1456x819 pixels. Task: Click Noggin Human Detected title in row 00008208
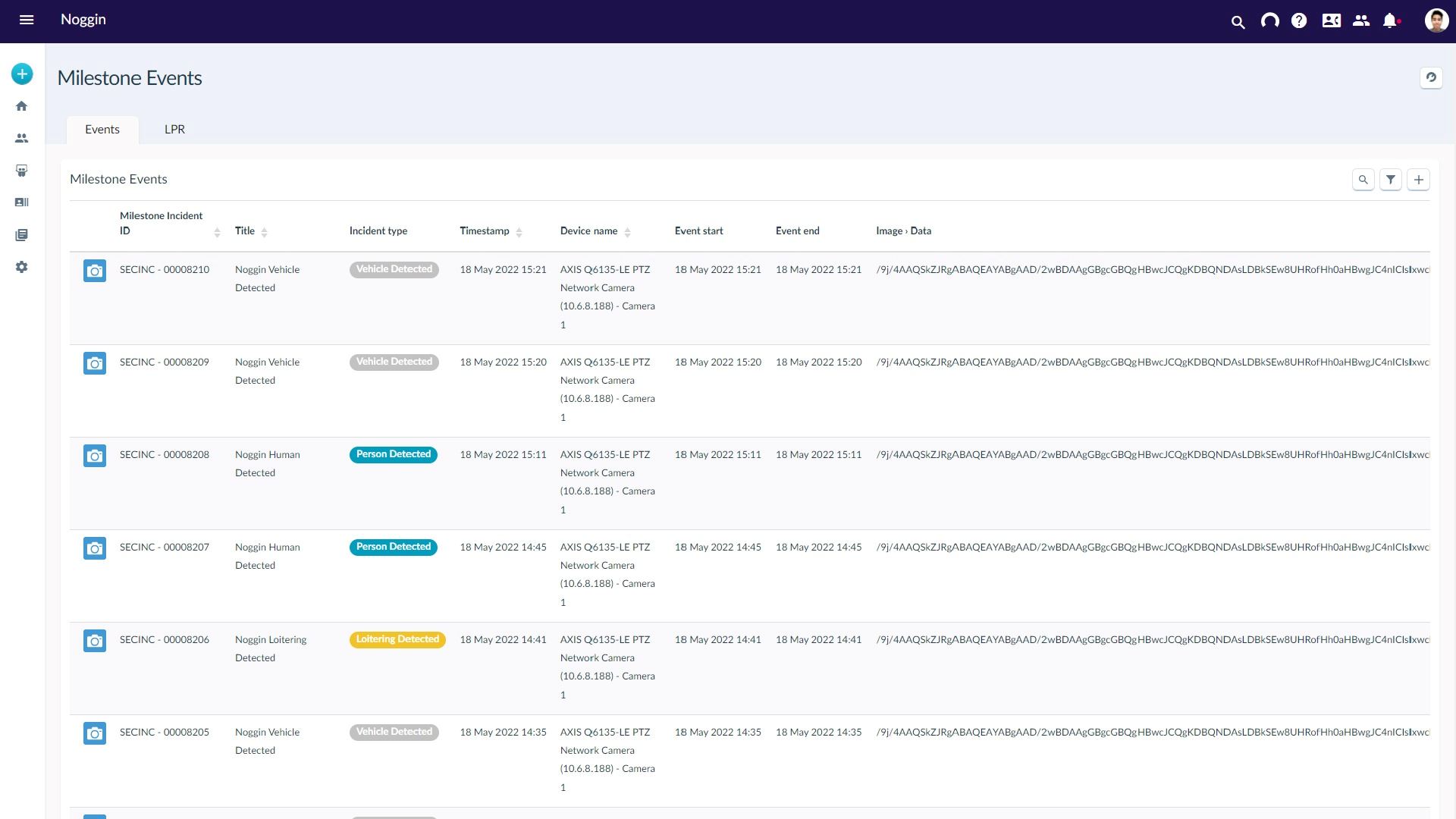coord(268,464)
